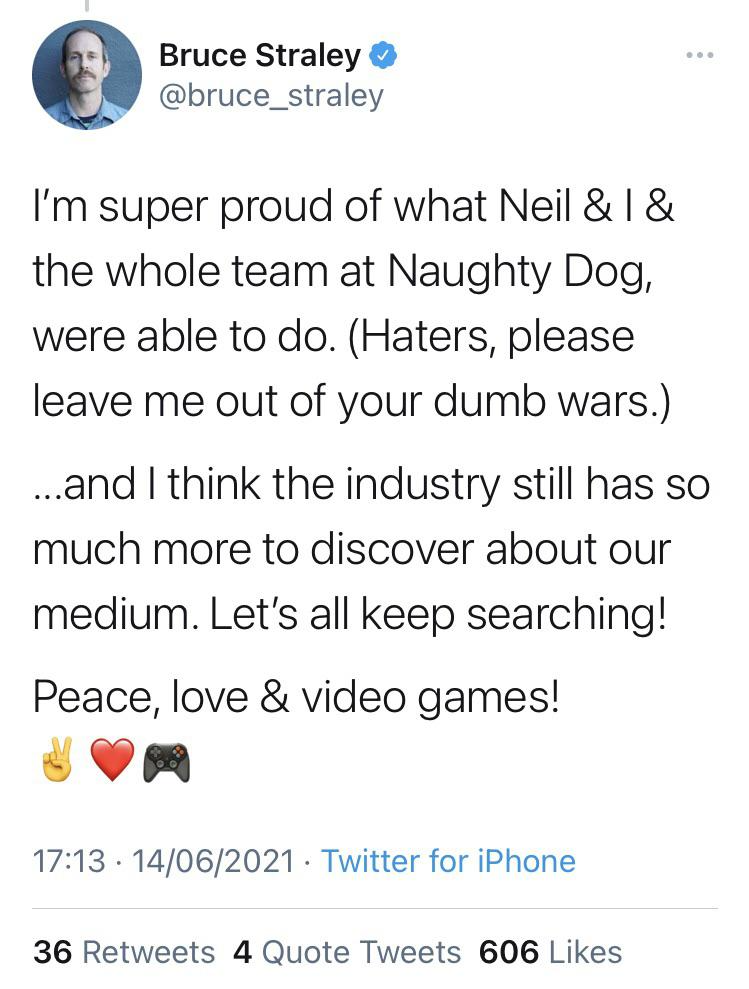Click the 17:13 tweet time
Image resolution: width=749 pixels, height=989 pixels.
click(x=69, y=861)
